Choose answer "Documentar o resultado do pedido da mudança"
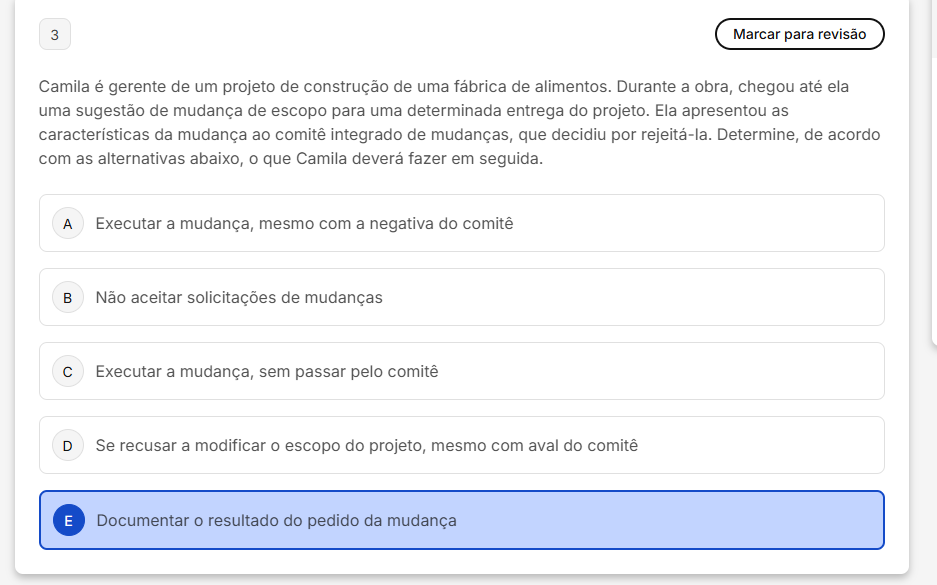 click(x=276, y=520)
